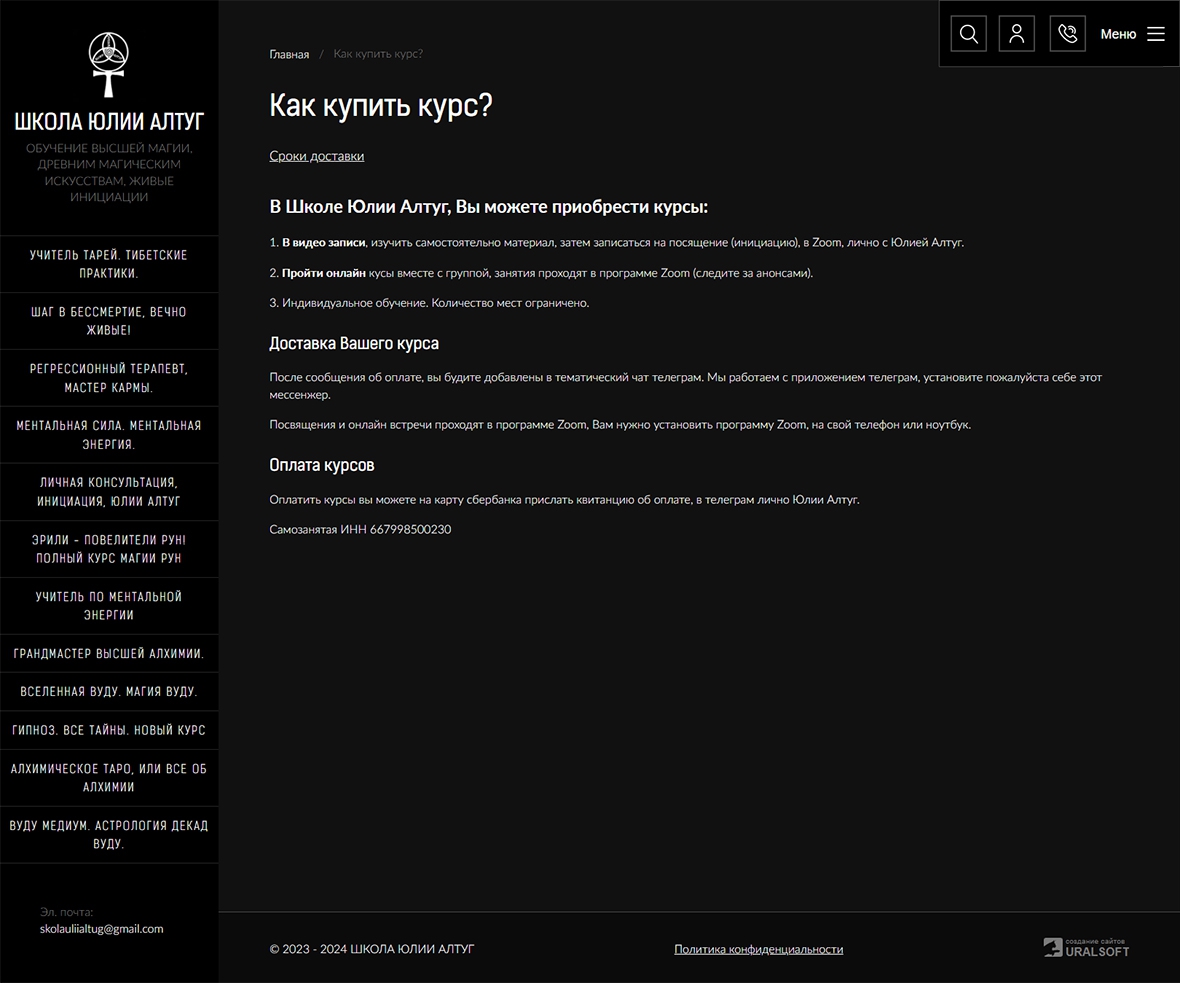This screenshot has width=1180, height=983.
Task: Open Эрили – повелители рун course
Action: (109, 549)
